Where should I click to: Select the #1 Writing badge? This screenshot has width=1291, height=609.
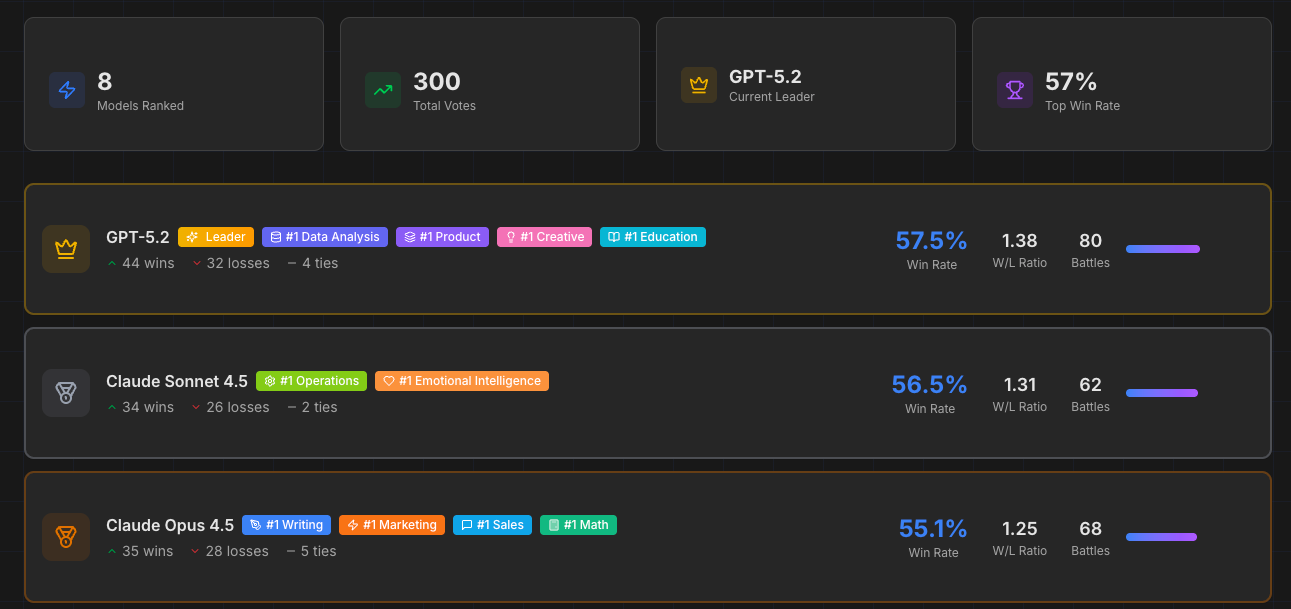[286, 525]
